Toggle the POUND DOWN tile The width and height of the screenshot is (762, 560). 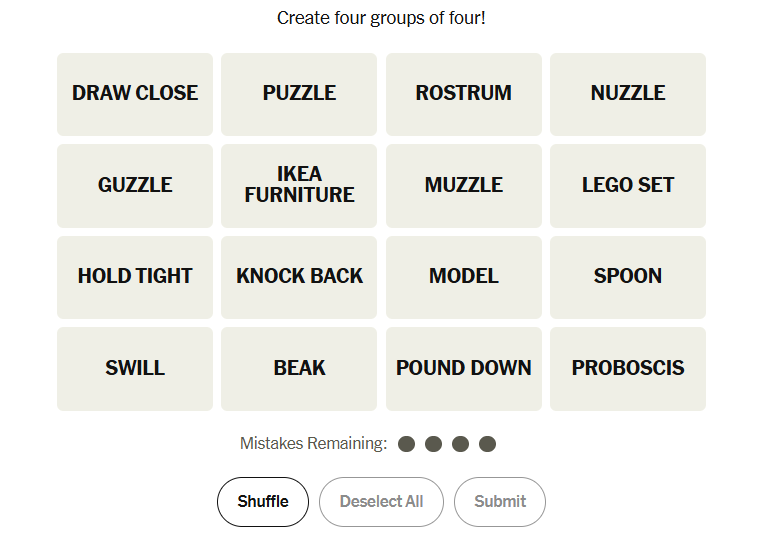click(463, 368)
